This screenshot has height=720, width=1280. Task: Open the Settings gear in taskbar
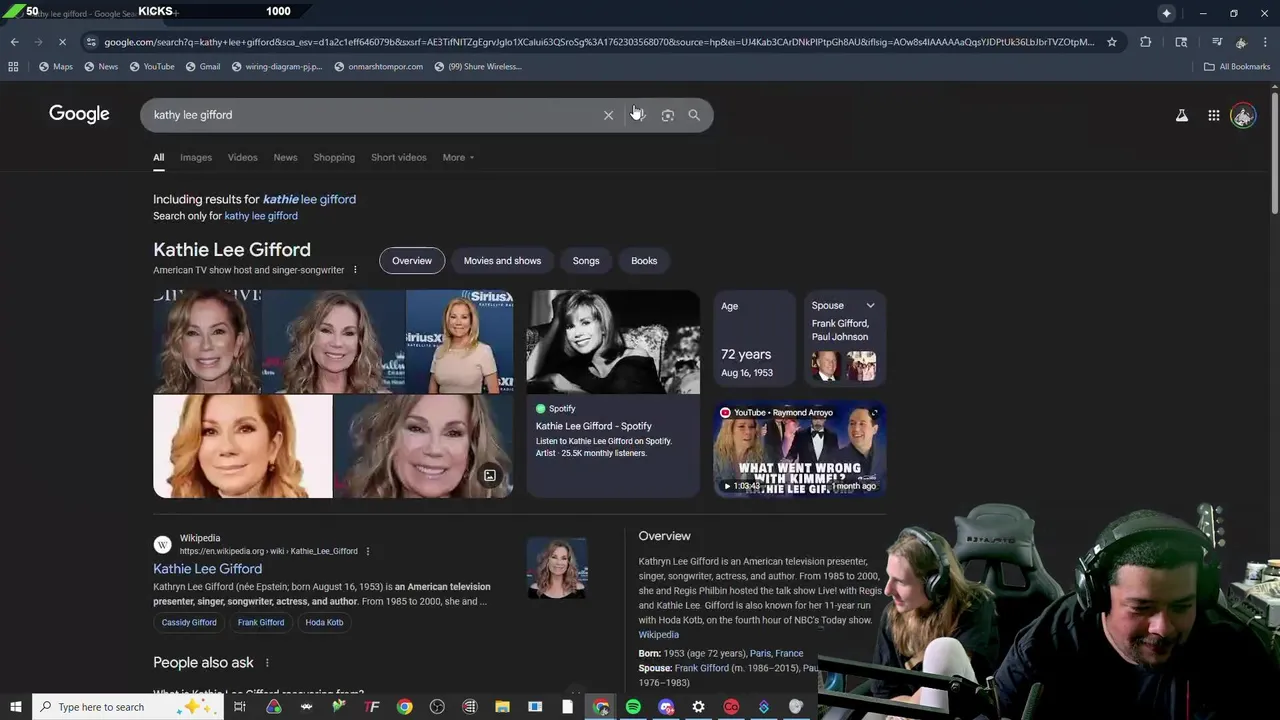click(x=698, y=707)
